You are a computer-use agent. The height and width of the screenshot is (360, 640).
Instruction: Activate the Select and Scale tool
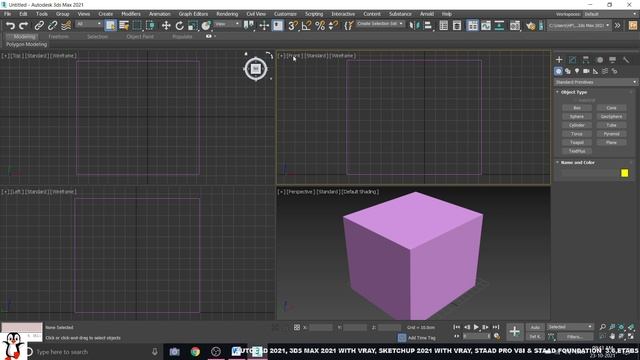(x=193, y=25)
